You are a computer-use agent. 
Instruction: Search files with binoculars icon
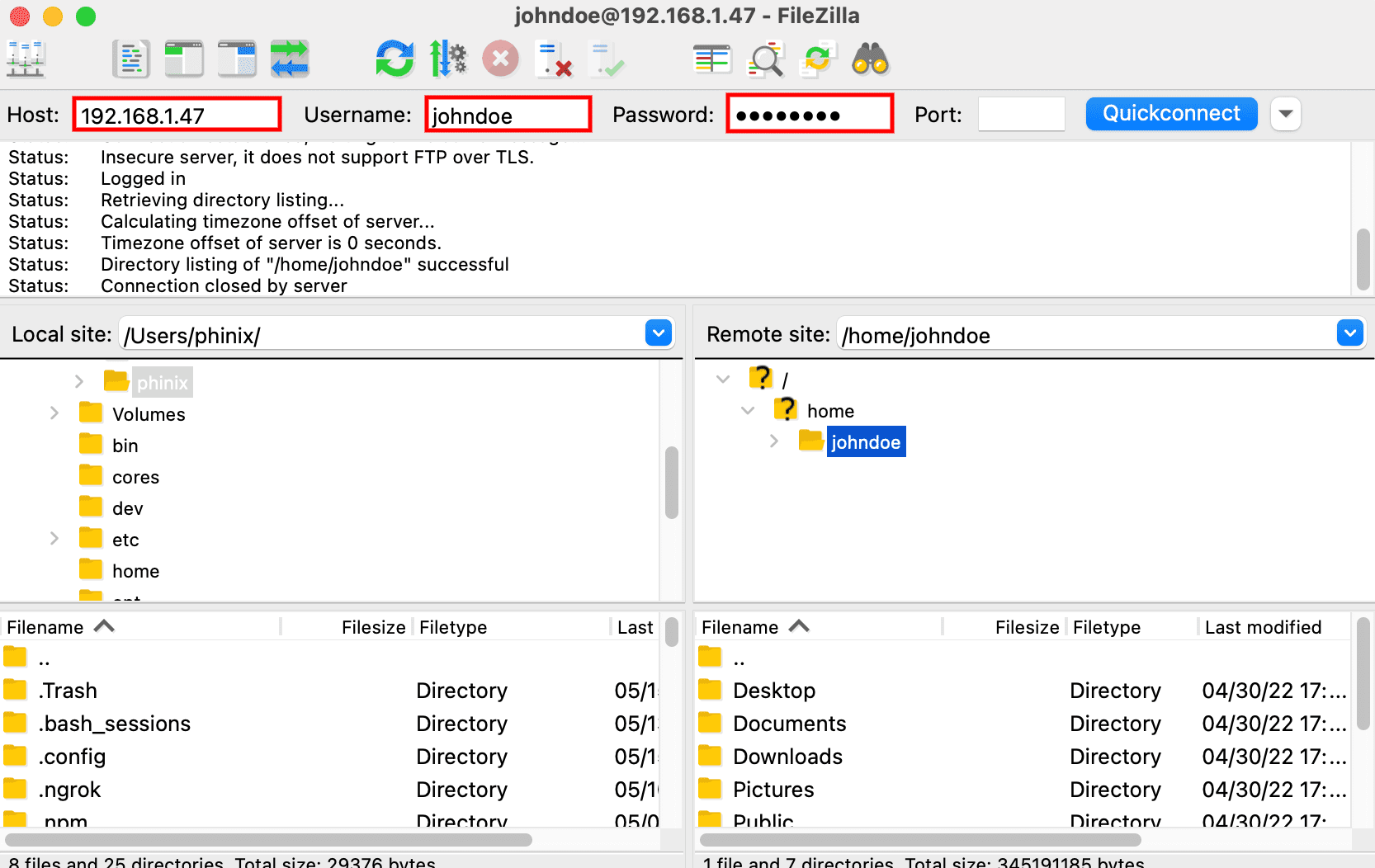pos(871,59)
